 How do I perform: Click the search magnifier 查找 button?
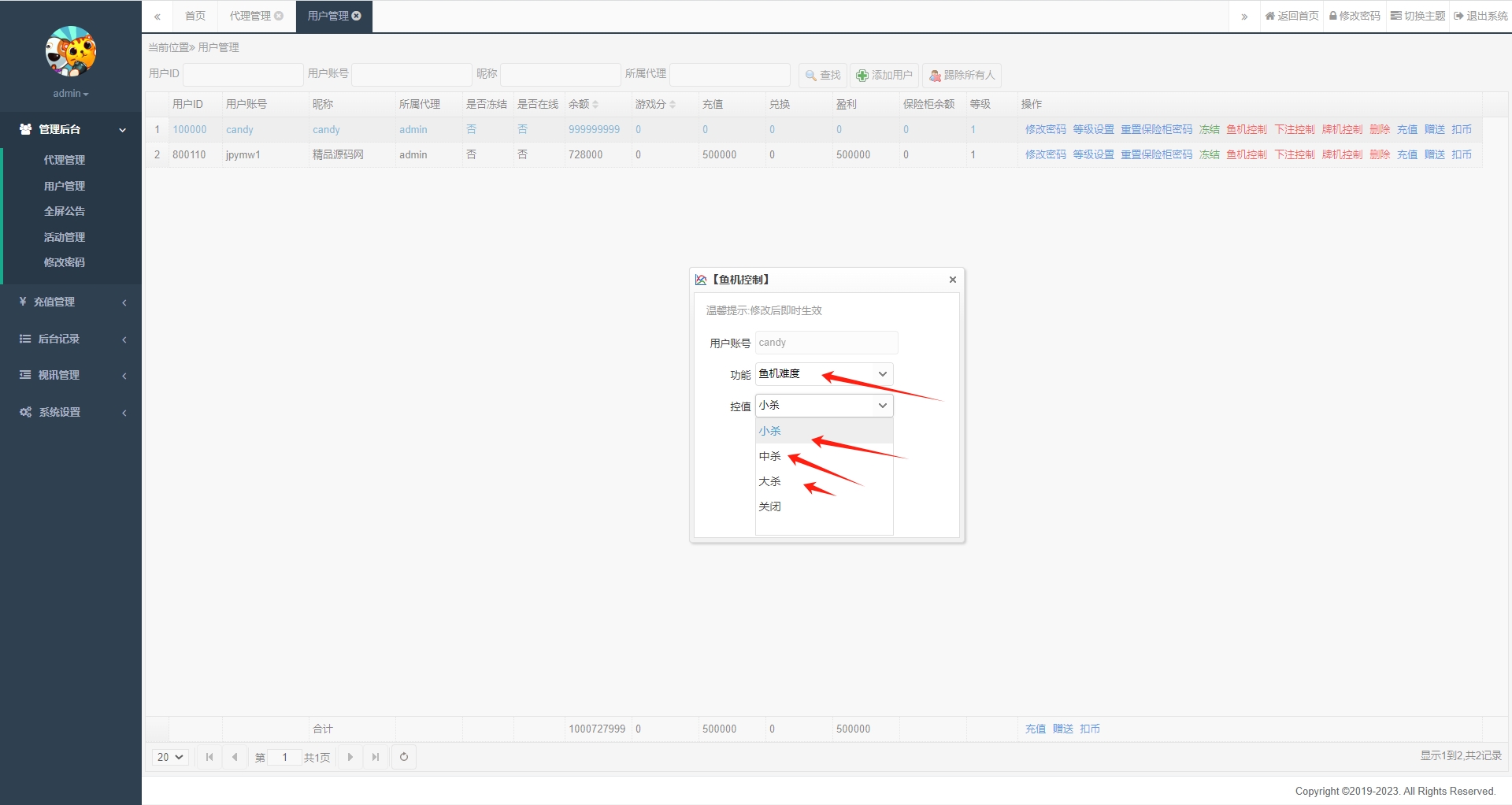point(823,76)
